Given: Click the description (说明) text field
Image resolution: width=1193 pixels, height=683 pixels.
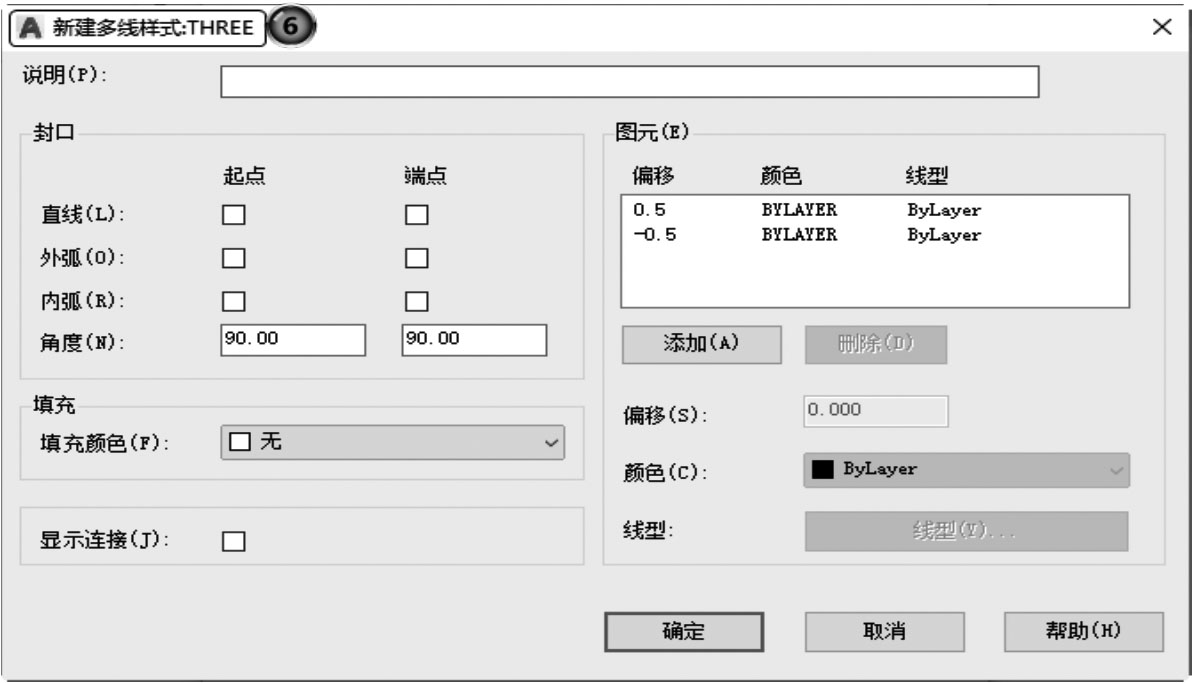Looking at the screenshot, I should pos(629,82).
